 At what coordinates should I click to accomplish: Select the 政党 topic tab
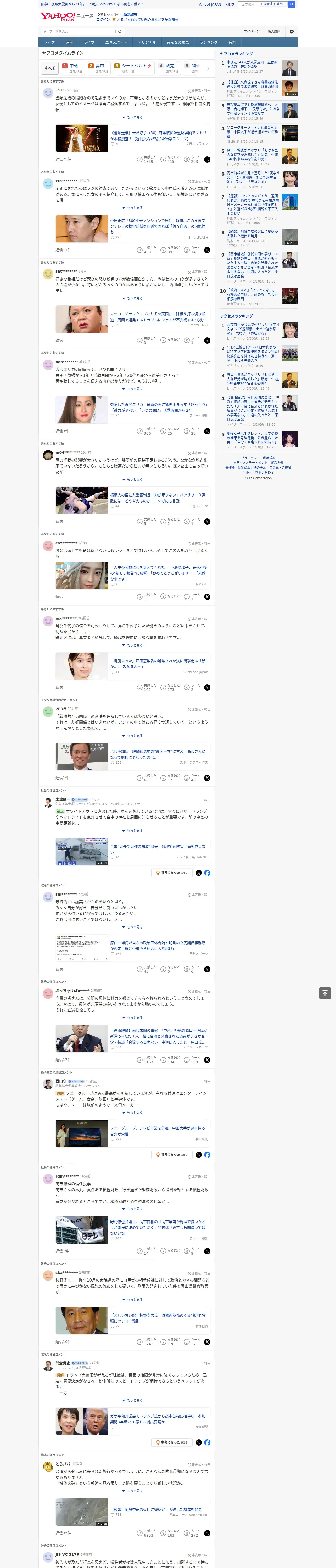168,68
